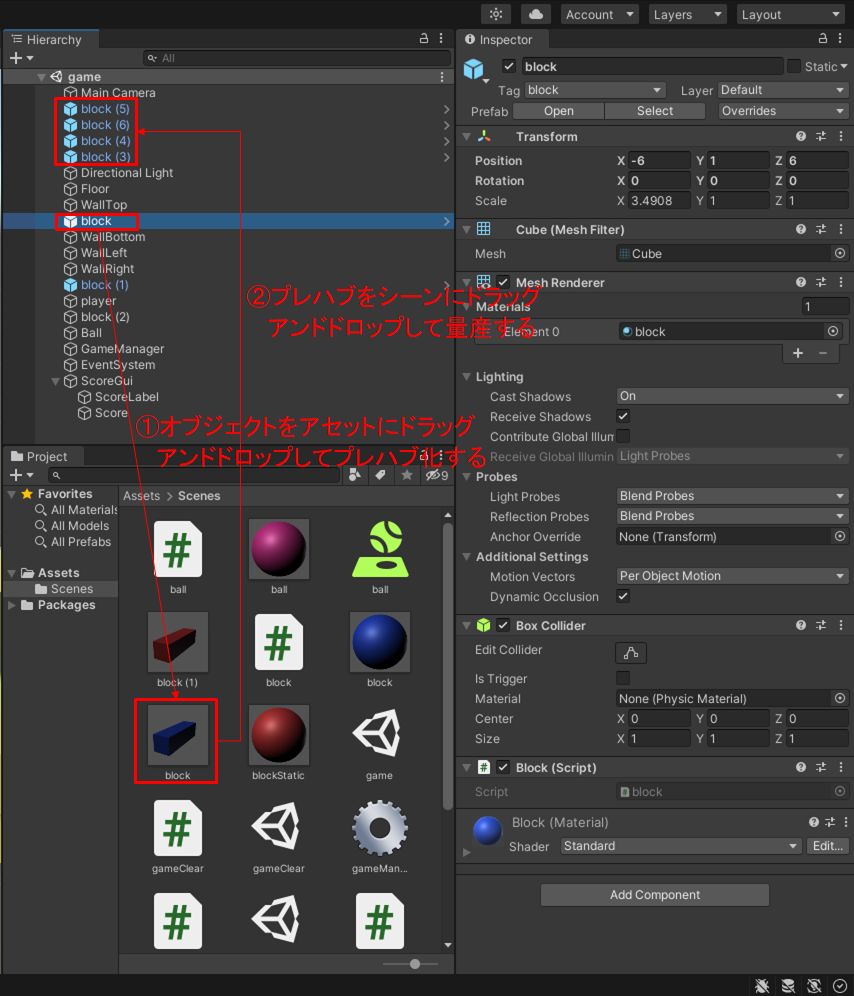Viewport: 854px width, 996px height.
Task: Toggle Receive Shadows checkbox
Action: tap(623, 417)
